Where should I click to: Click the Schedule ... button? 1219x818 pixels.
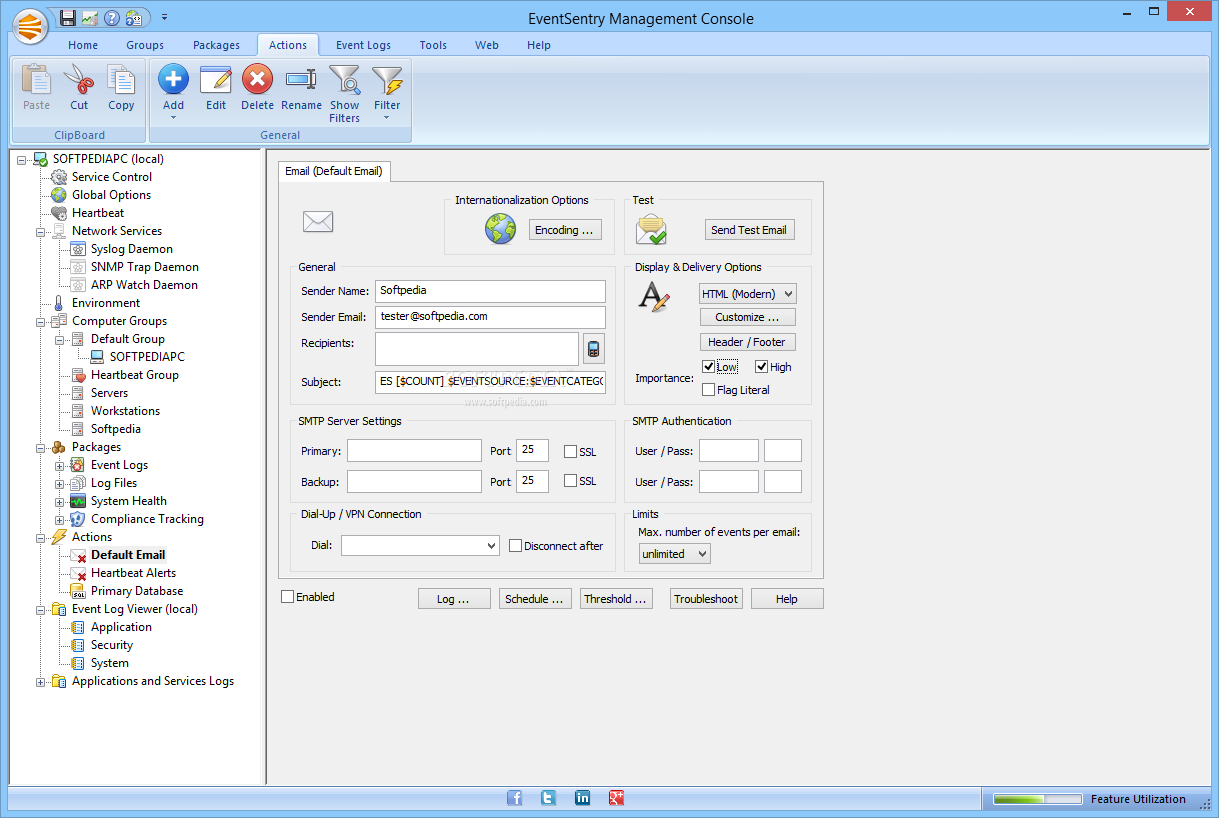coord(536,598)
